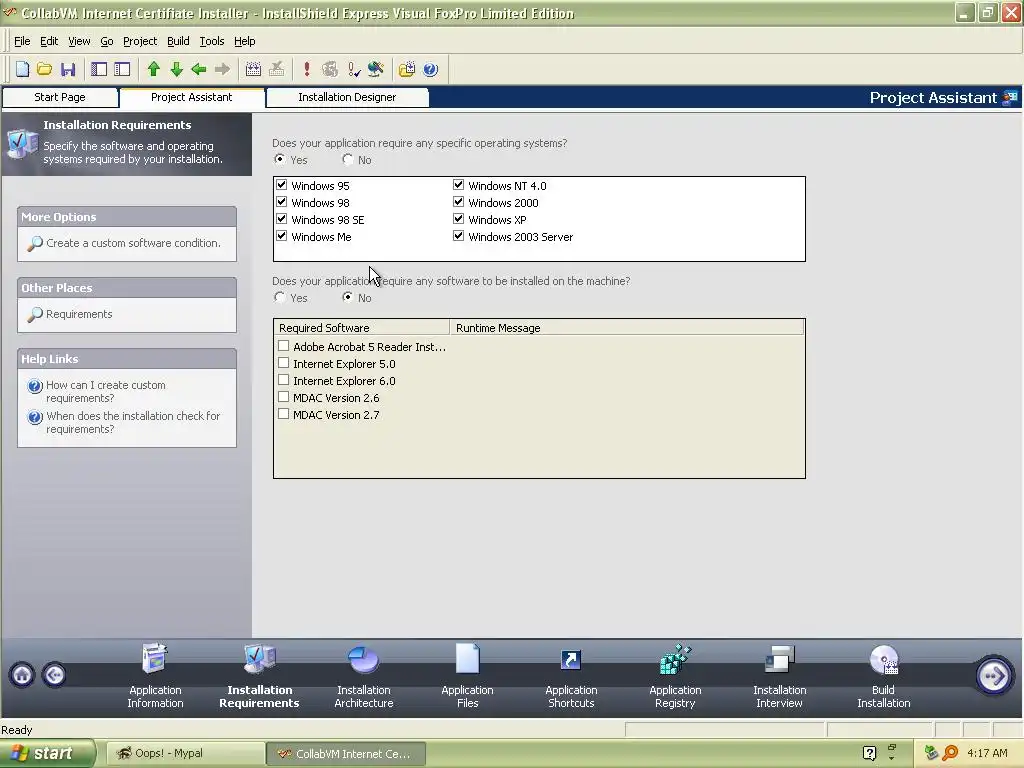Go to home with the round house icon

22,675
